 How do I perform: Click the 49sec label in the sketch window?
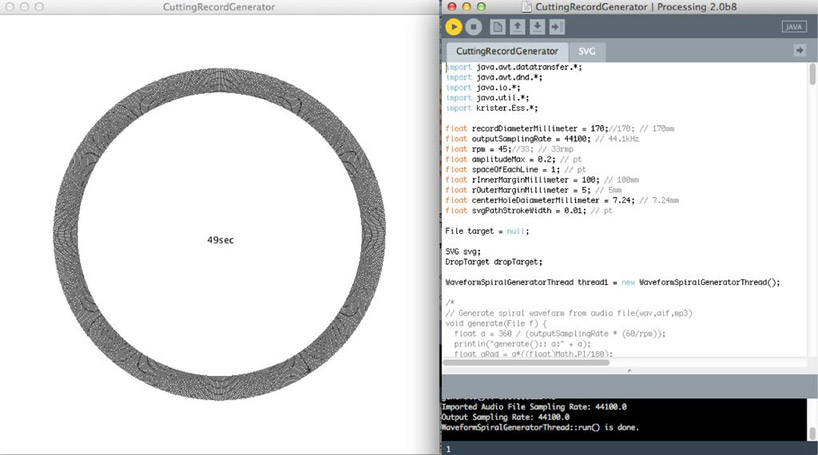click(220, 240)
